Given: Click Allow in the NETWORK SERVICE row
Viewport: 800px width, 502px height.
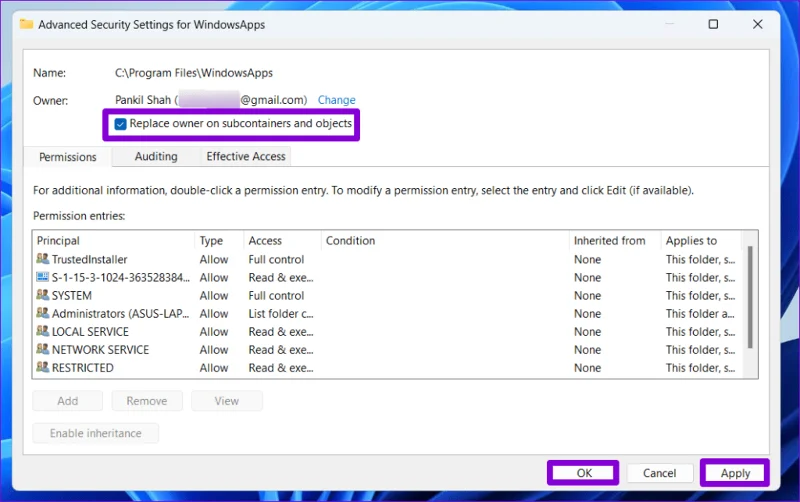Looking at the screenshot, I should click(214, 350).
